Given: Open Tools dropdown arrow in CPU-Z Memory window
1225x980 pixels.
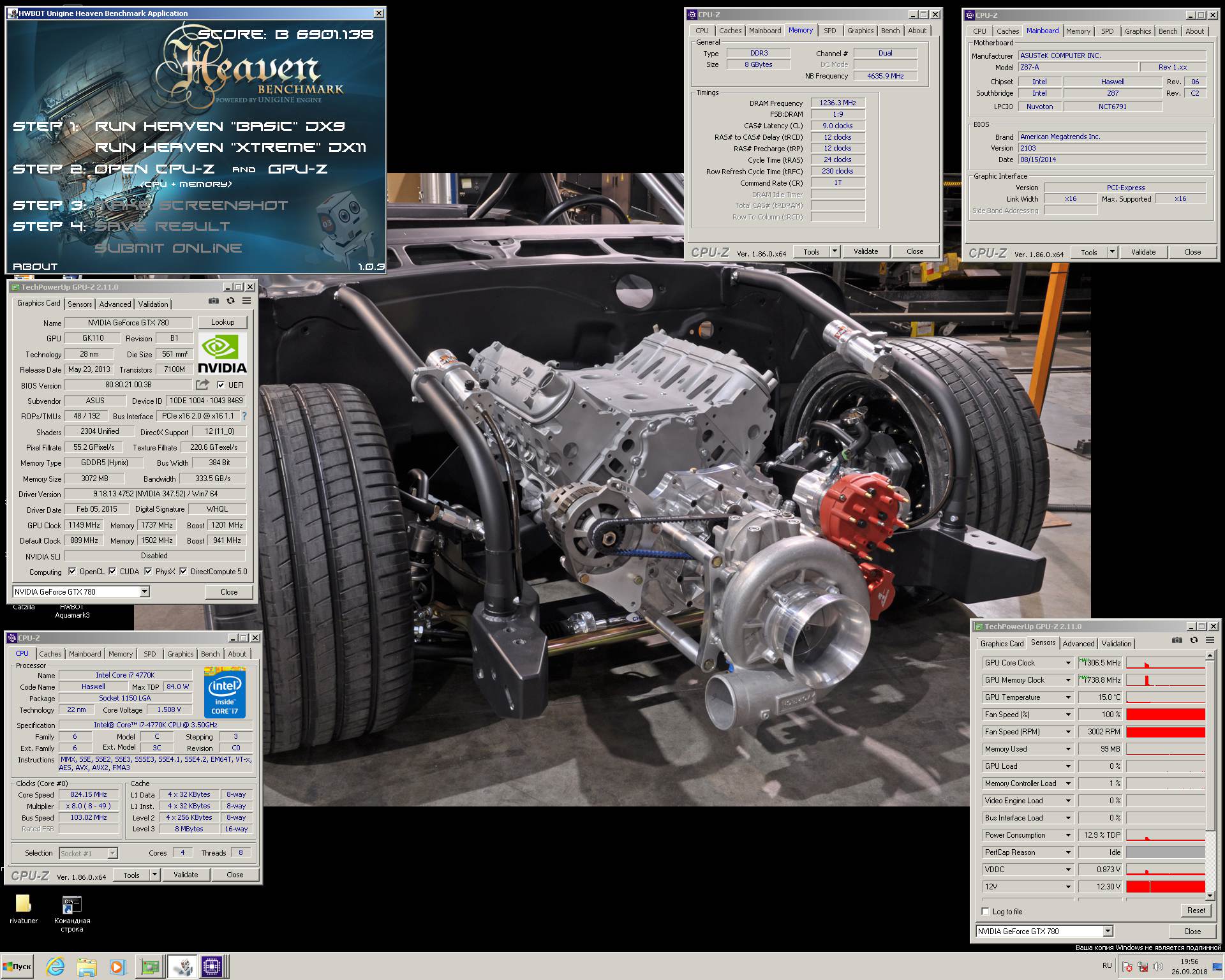Looking at the screenshot, I should coord(835,251).
